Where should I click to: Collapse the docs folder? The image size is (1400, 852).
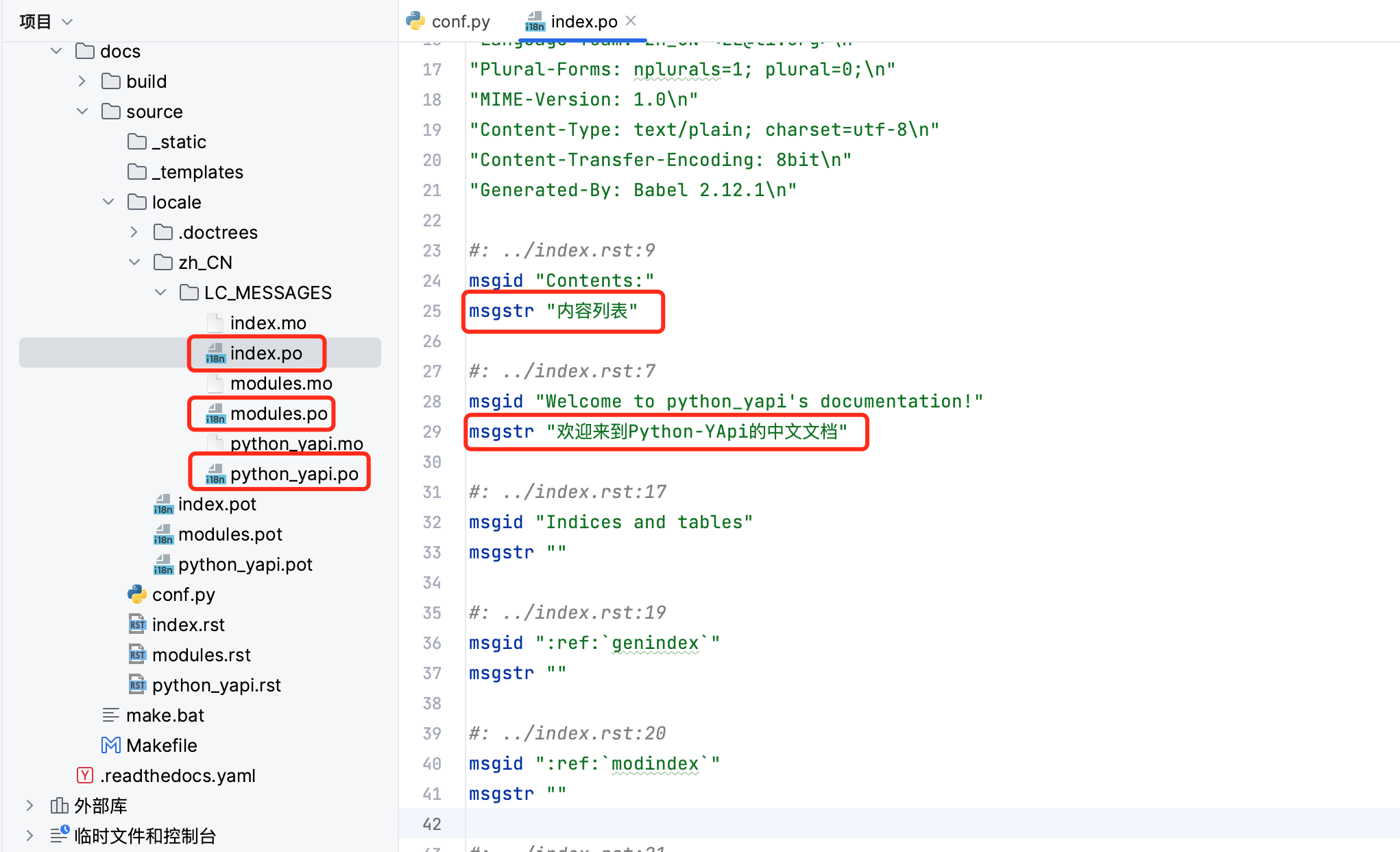click(x=56, y=51)
